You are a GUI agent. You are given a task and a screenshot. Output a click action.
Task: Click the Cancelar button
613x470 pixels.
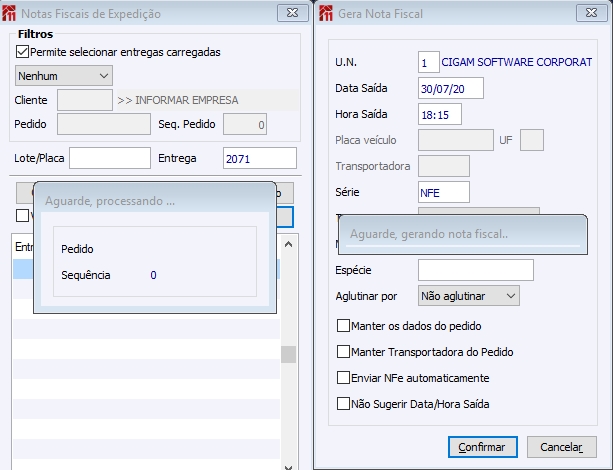[x=562, y=447]
